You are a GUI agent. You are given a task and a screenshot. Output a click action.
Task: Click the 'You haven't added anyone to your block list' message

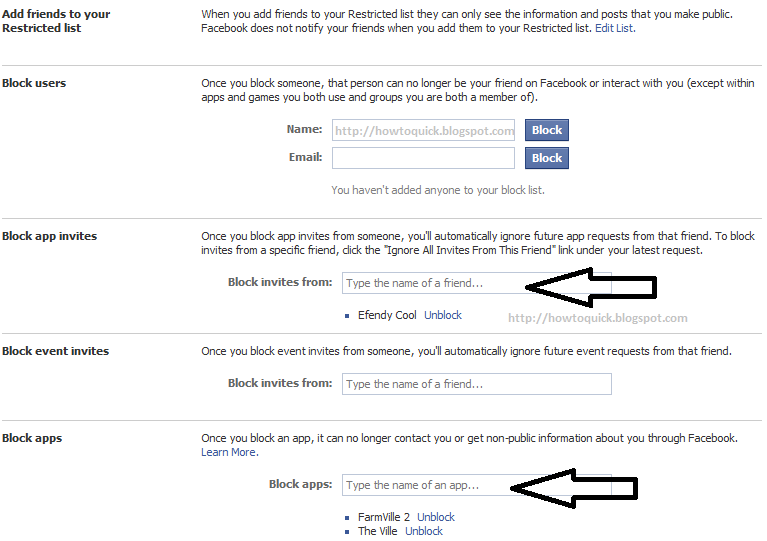[438, 190]
